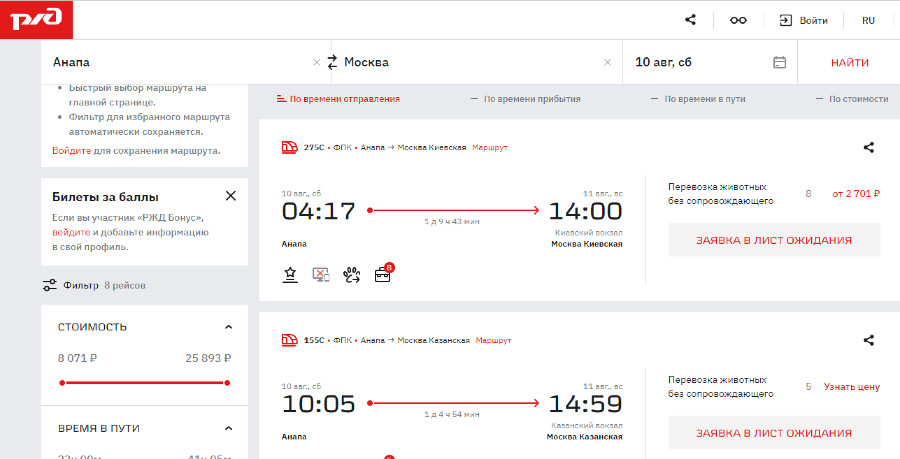Clear the Анапа departure field
The width and height of the screenshot is (900, 459).
[316, 62]
